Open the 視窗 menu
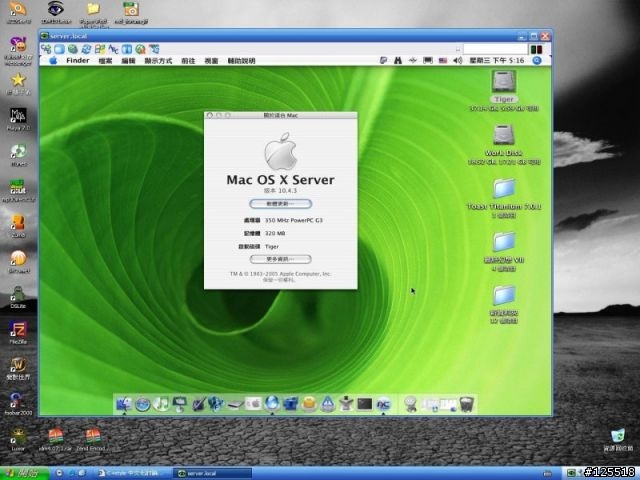640x480 pixels. (x=211, y=61)
